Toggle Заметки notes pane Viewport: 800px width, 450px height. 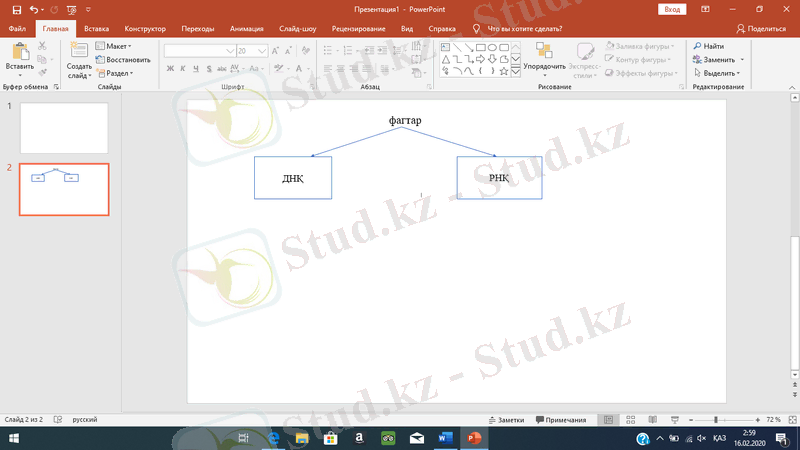[x=506, y=419]
